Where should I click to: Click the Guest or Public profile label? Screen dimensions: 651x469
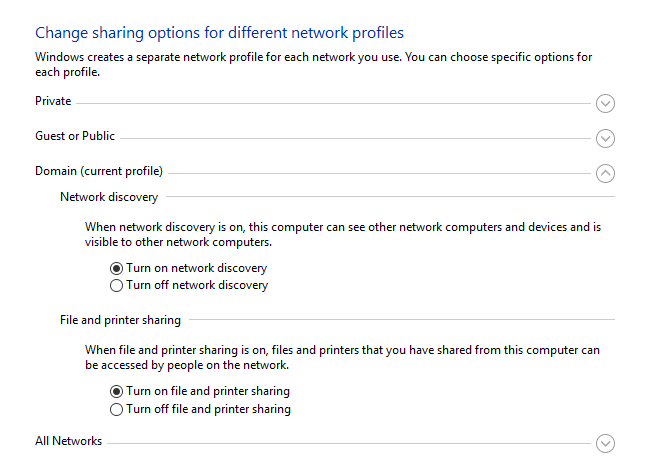75,136
